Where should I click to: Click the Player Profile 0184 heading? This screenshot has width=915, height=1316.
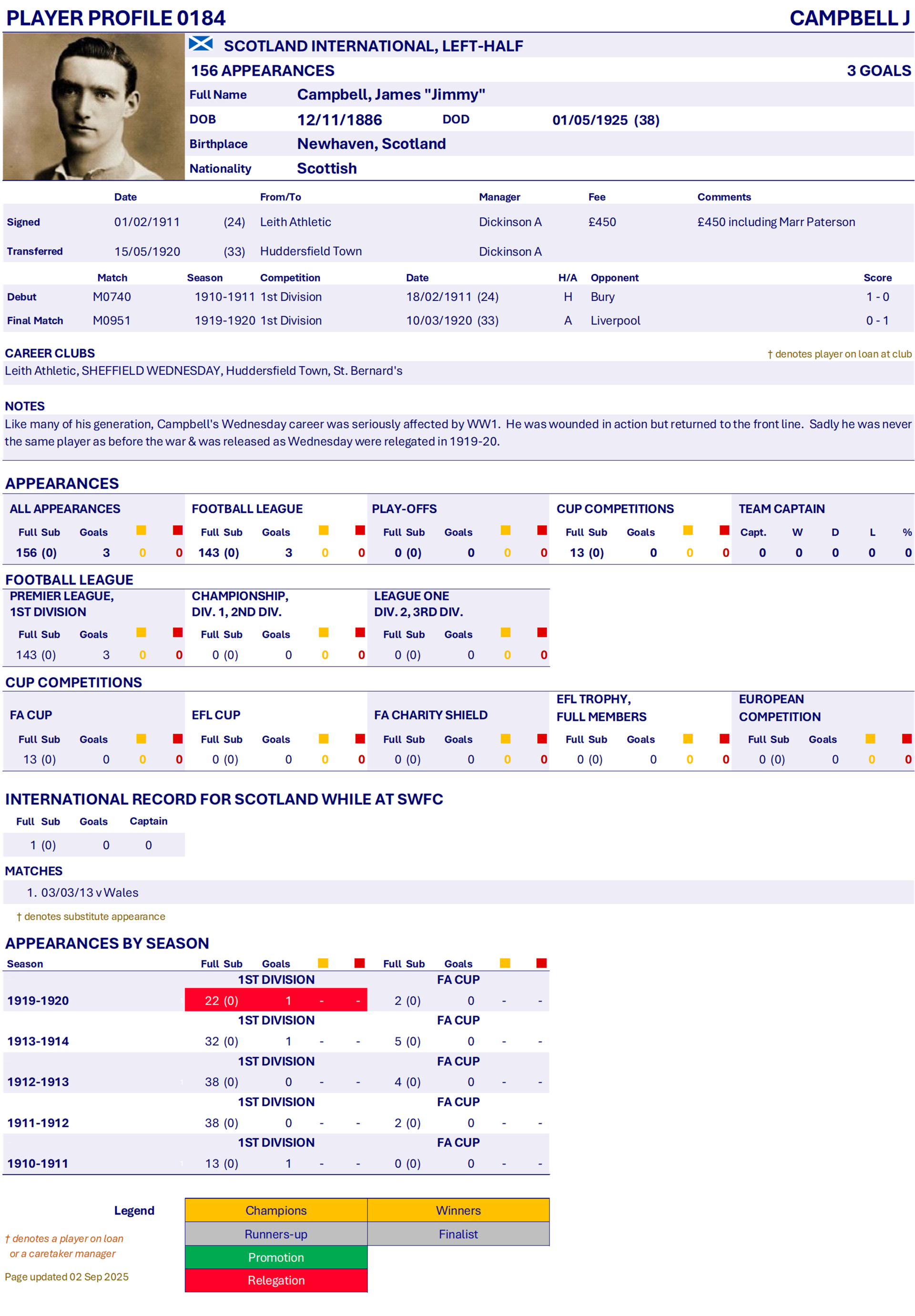tap(116, 18)
